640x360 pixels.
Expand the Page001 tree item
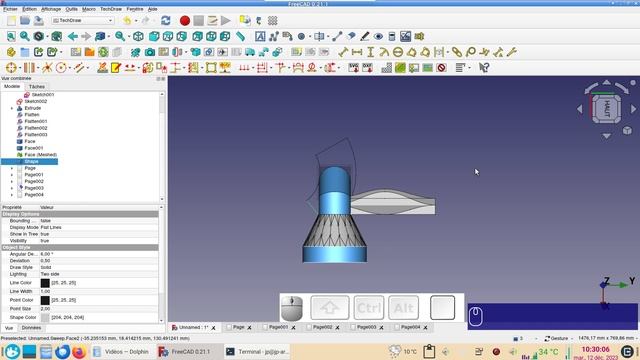(x=12, y=175)
